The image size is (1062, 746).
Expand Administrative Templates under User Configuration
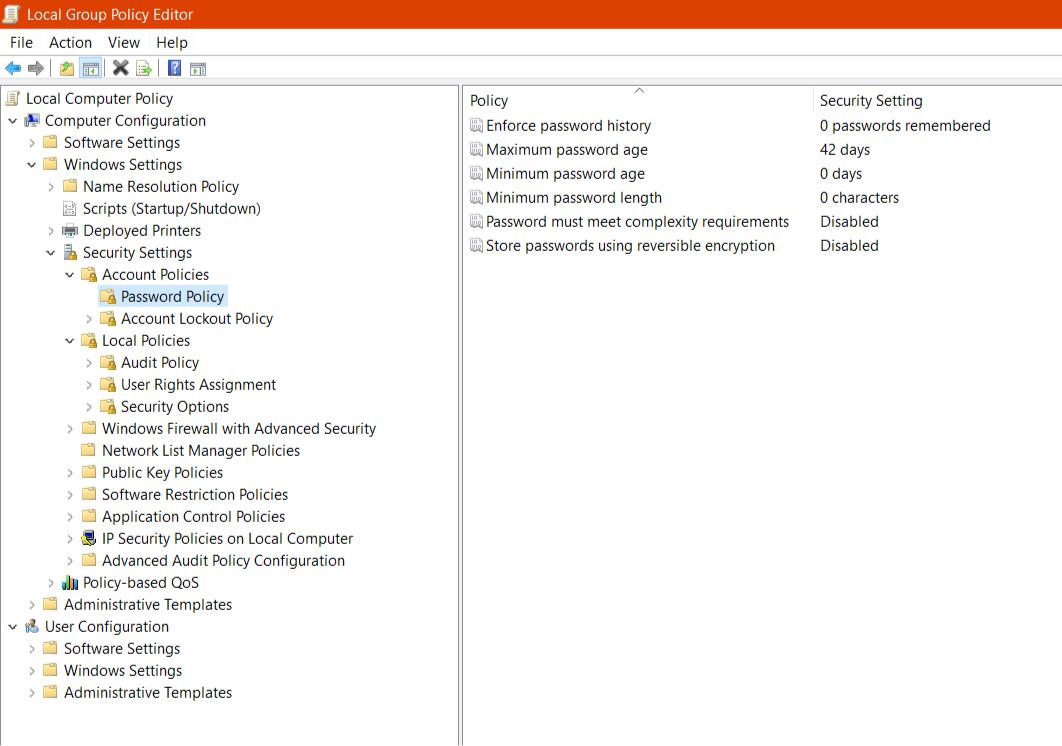32,693
